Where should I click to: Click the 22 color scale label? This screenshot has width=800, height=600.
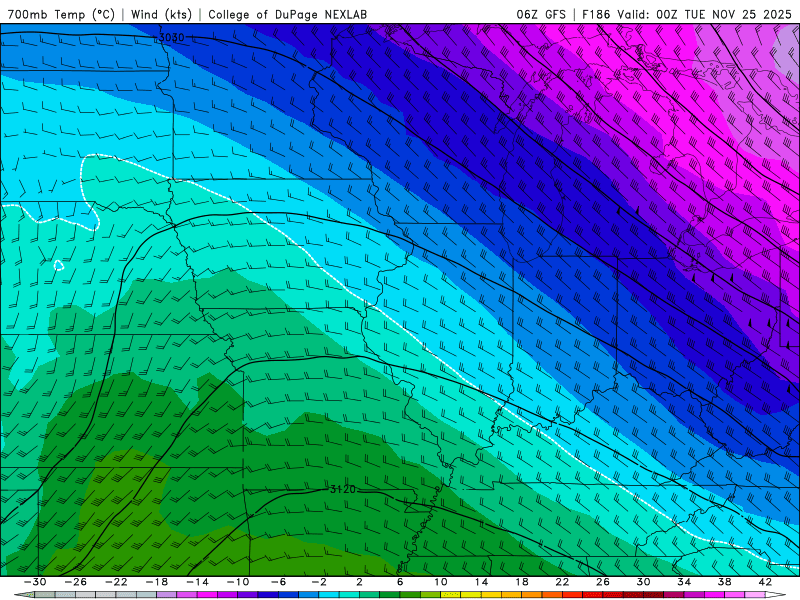coord(562,582)
